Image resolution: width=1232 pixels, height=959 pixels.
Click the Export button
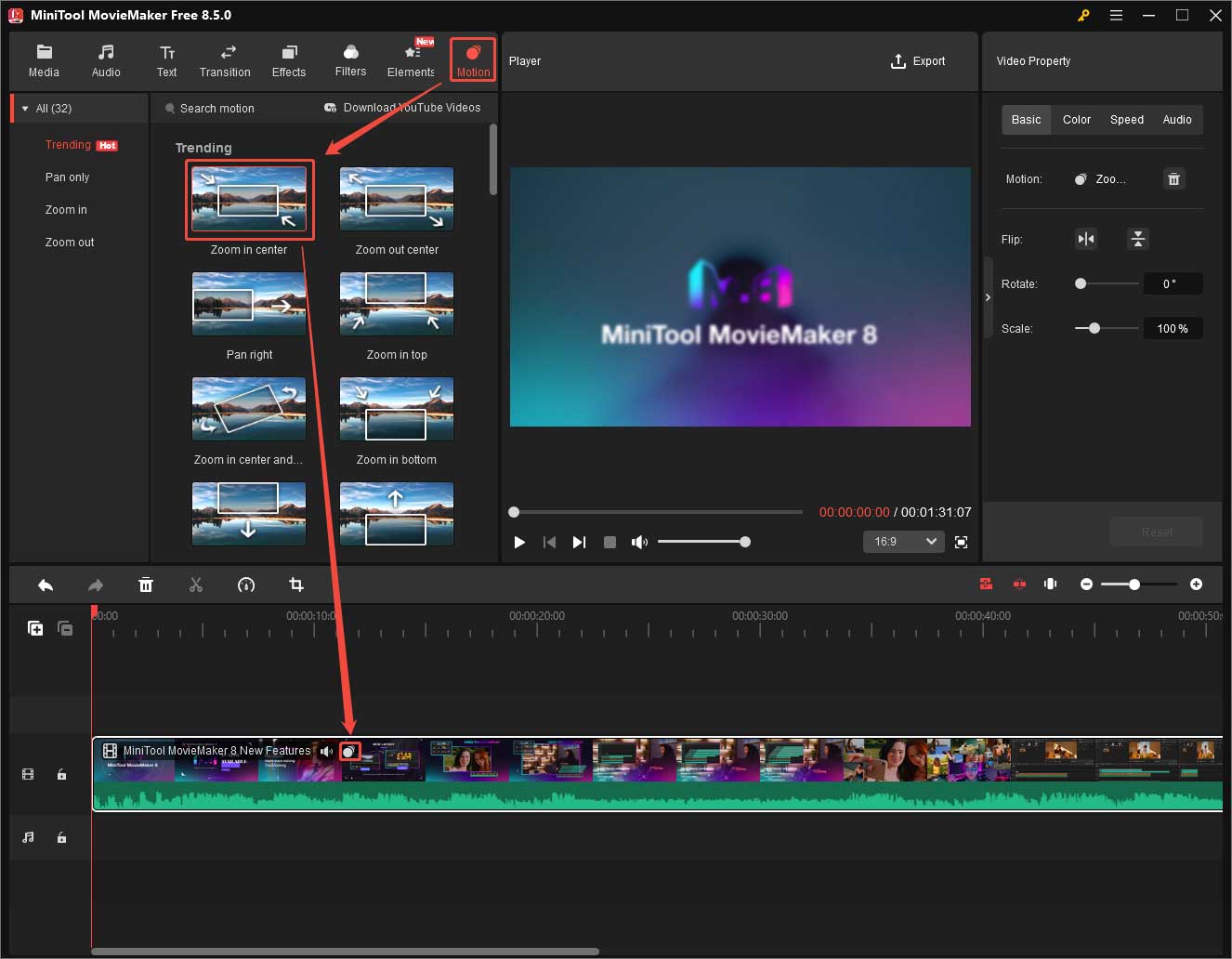click(918, 61)
